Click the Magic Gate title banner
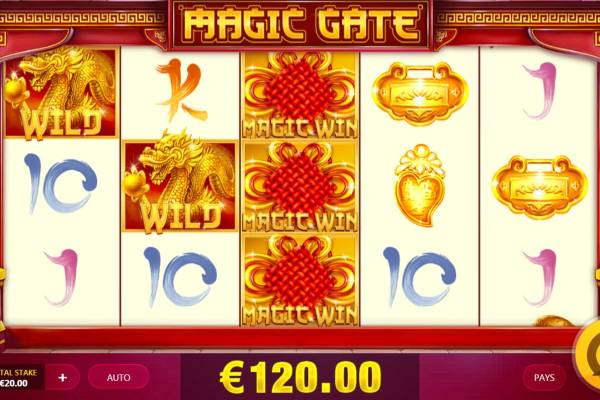Viewport: 600px width, 400px height. pyautogui.click(x=301, y=25)
